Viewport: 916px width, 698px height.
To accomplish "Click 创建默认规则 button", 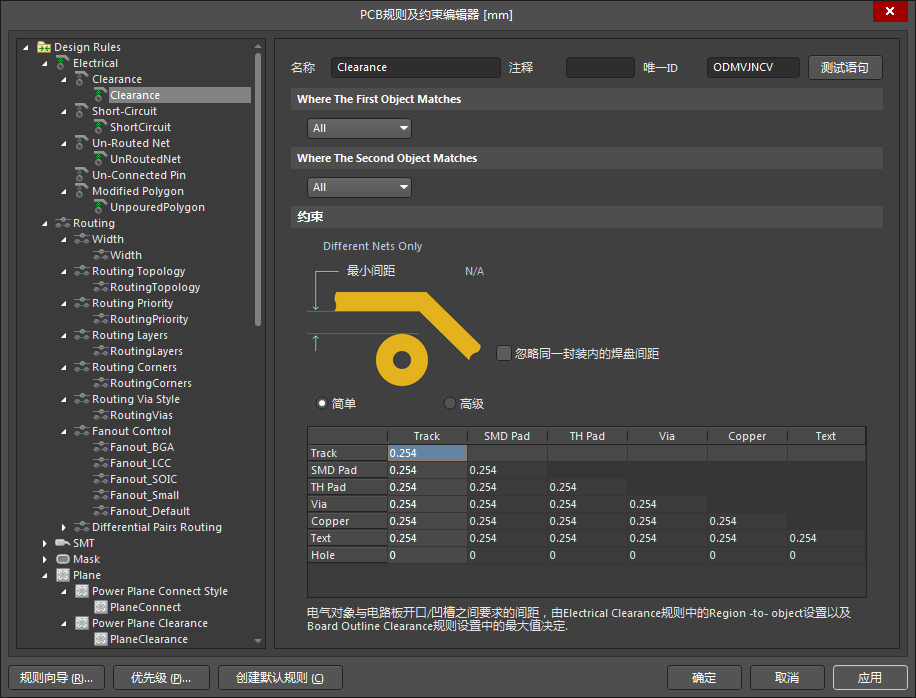I will point(280,678).
